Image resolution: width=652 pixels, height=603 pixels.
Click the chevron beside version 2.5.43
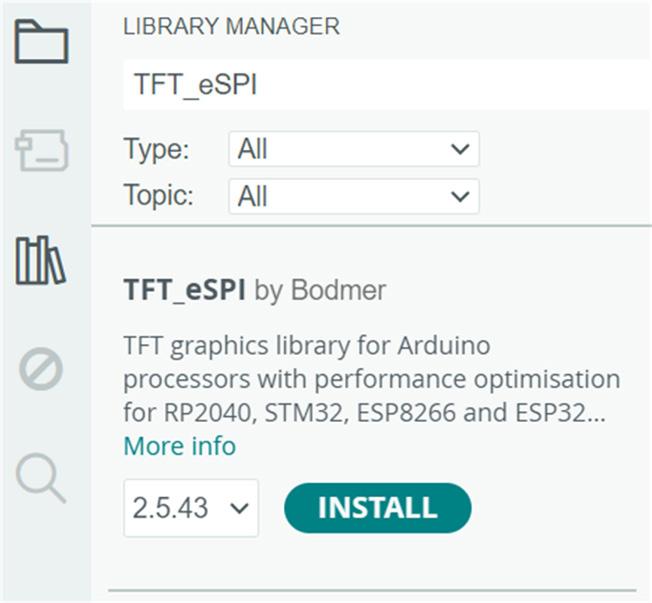point(239,508)
